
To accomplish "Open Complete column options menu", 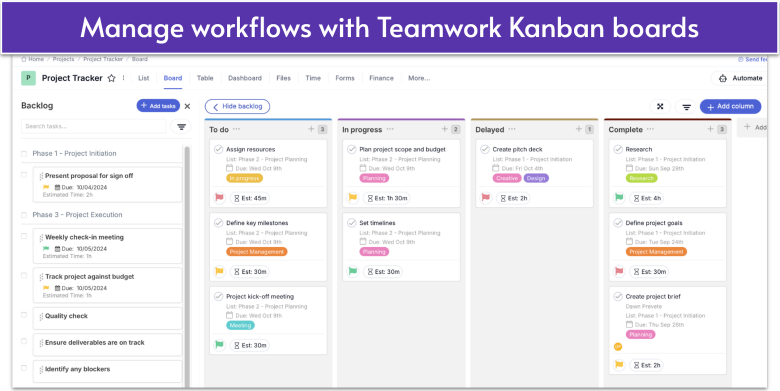I will click(x=650, y=129).
